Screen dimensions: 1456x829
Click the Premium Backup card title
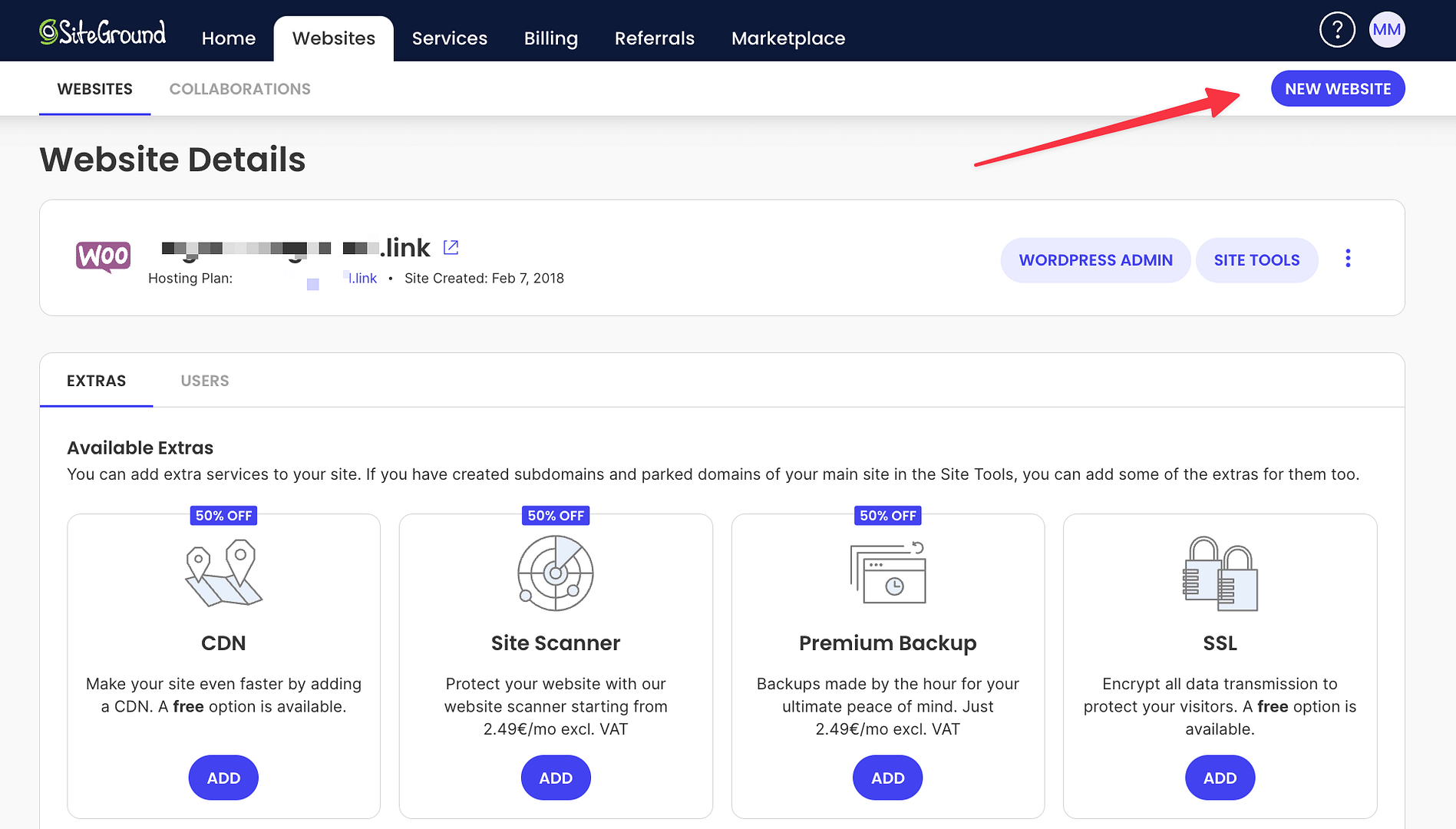[x=888, y=642]
